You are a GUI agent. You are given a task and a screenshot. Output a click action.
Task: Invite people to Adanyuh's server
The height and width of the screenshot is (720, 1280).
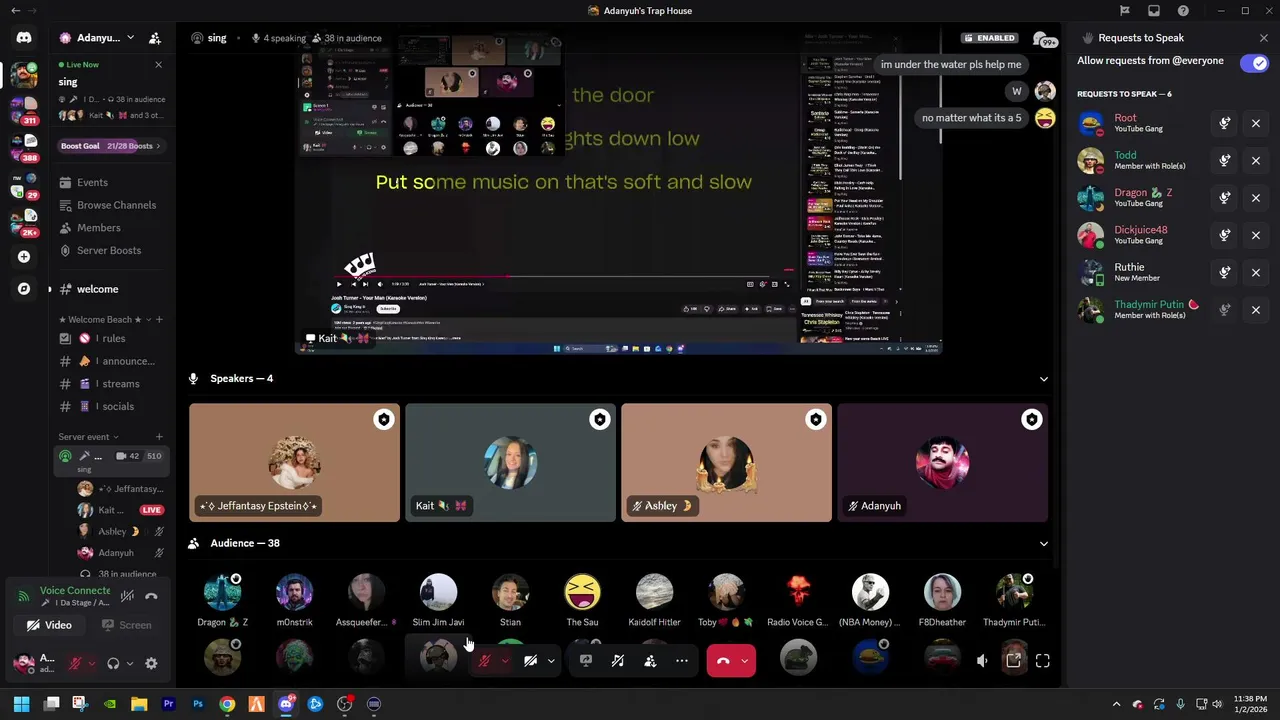155,38
